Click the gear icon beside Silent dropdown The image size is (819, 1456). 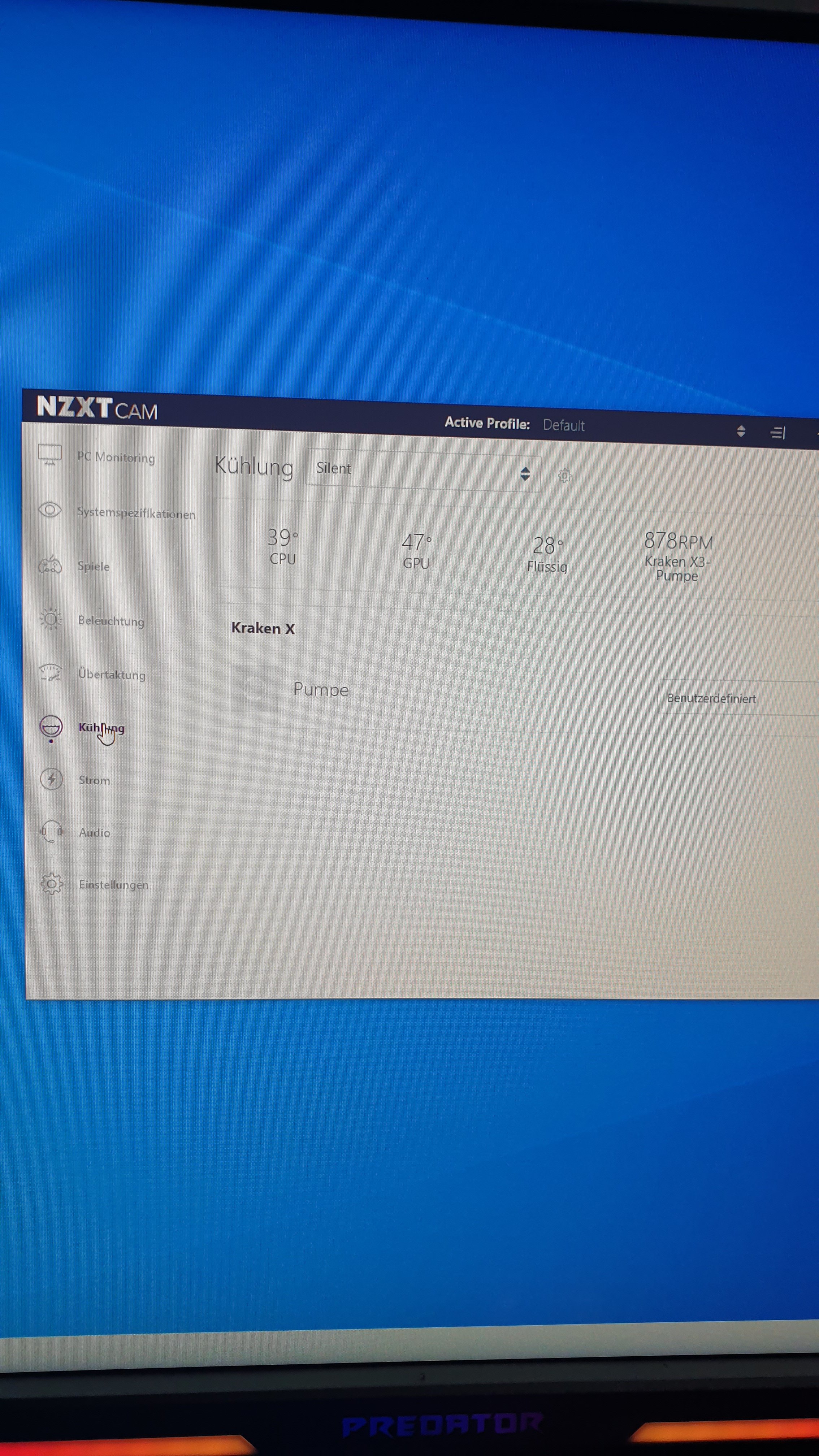564,475
